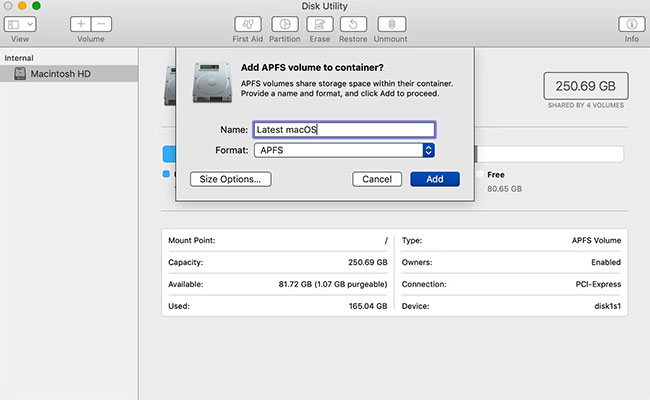
Task: Open the Format dropdown showing APFS
Action: pos(344,150)
